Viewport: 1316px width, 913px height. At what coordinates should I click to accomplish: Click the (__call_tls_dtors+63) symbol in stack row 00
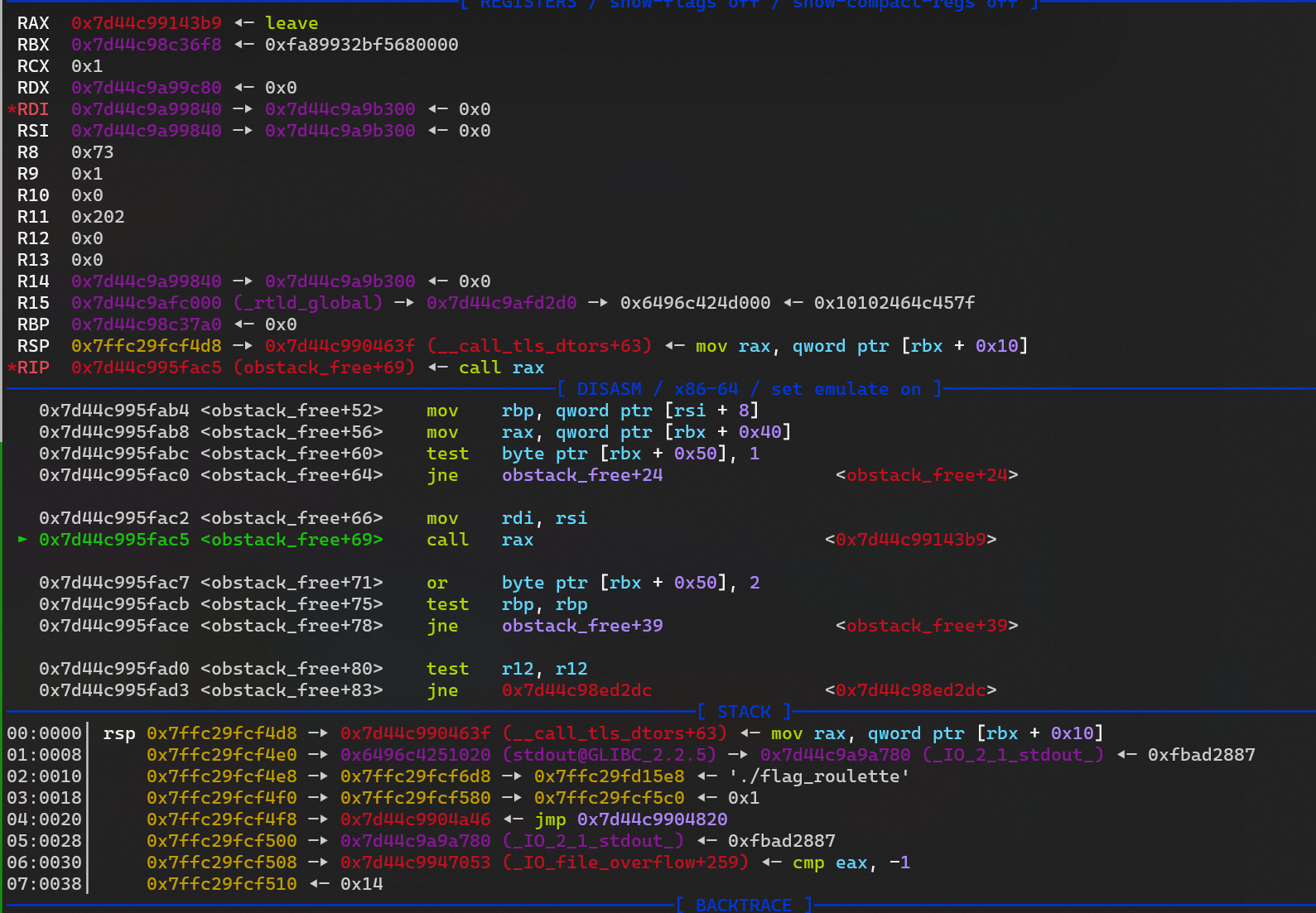pos(615,733)
